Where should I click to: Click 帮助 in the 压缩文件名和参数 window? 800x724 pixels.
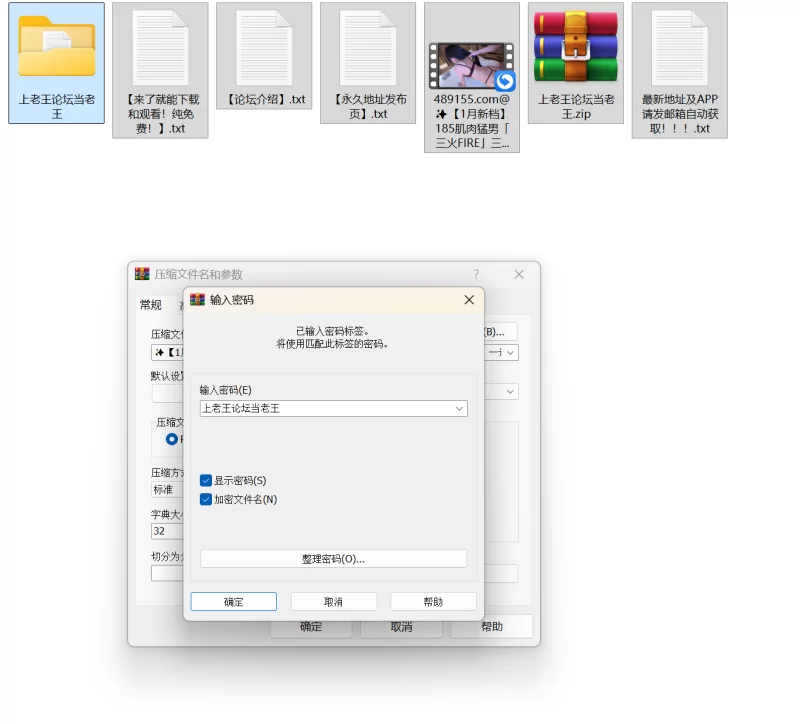(x=492, y=627)
